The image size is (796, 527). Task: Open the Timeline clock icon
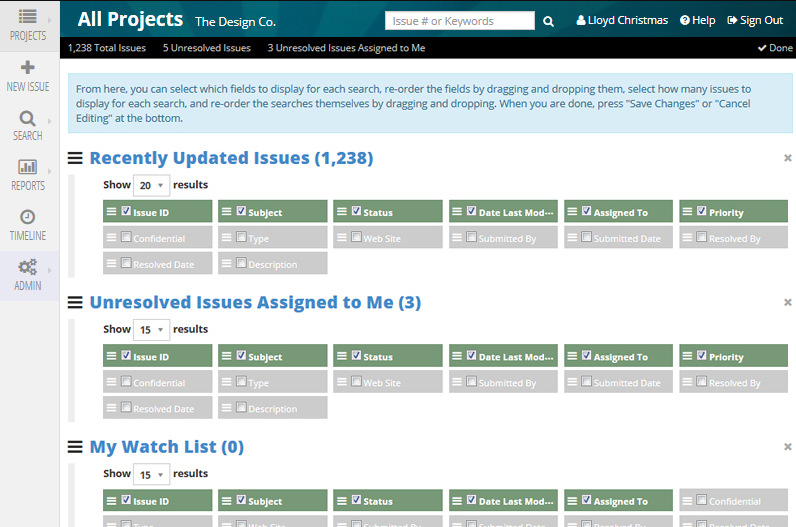pos(27,218)
